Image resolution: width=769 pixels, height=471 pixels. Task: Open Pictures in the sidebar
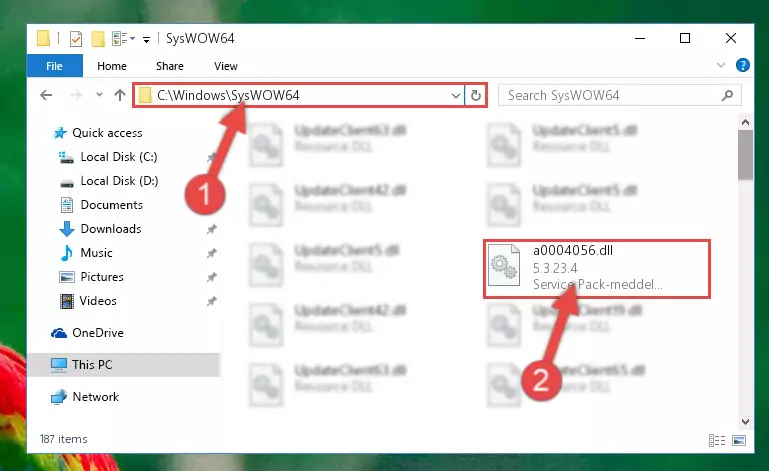[102, 277]
